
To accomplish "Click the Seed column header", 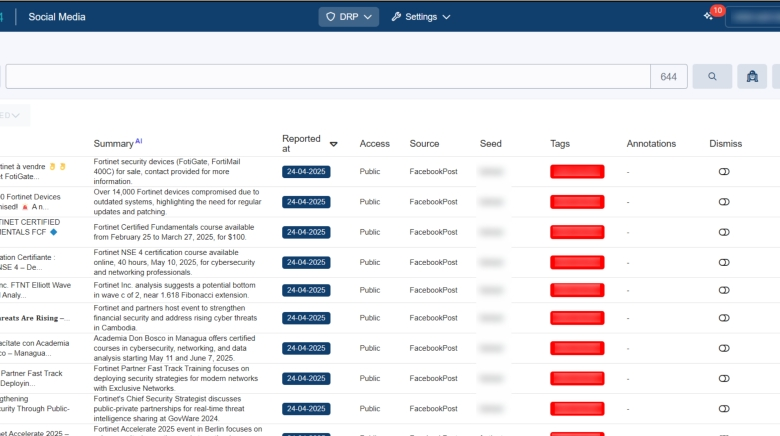I will tap(490, 144).
